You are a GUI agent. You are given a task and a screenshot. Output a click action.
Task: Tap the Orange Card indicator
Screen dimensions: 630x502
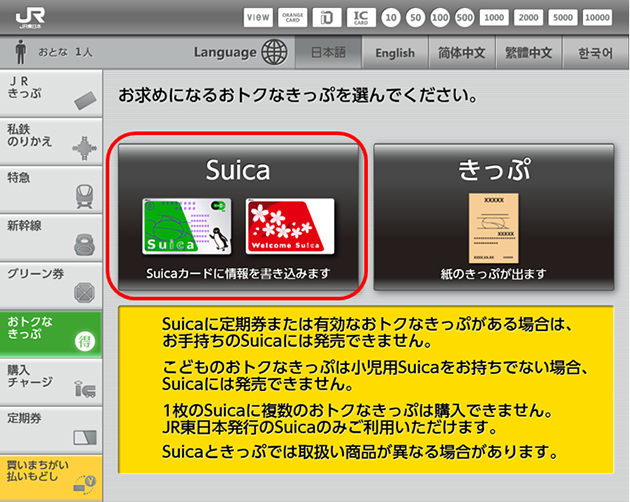(x=292, y=17)
